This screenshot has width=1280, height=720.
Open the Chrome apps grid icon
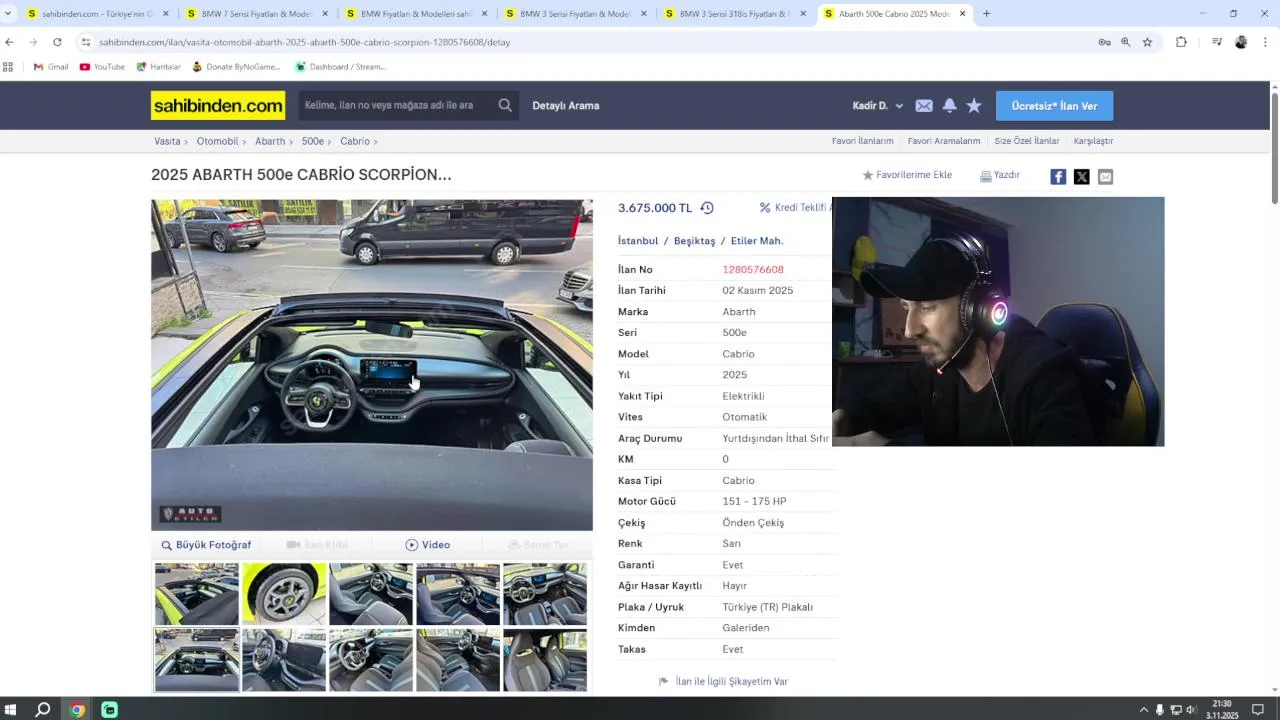8,67
